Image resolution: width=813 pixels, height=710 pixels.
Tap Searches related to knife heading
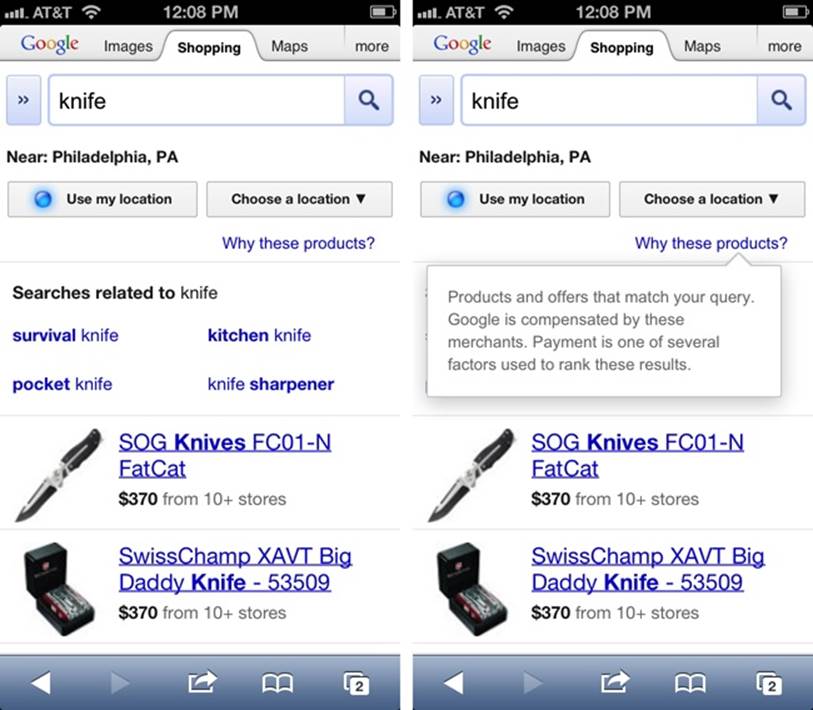115,293
